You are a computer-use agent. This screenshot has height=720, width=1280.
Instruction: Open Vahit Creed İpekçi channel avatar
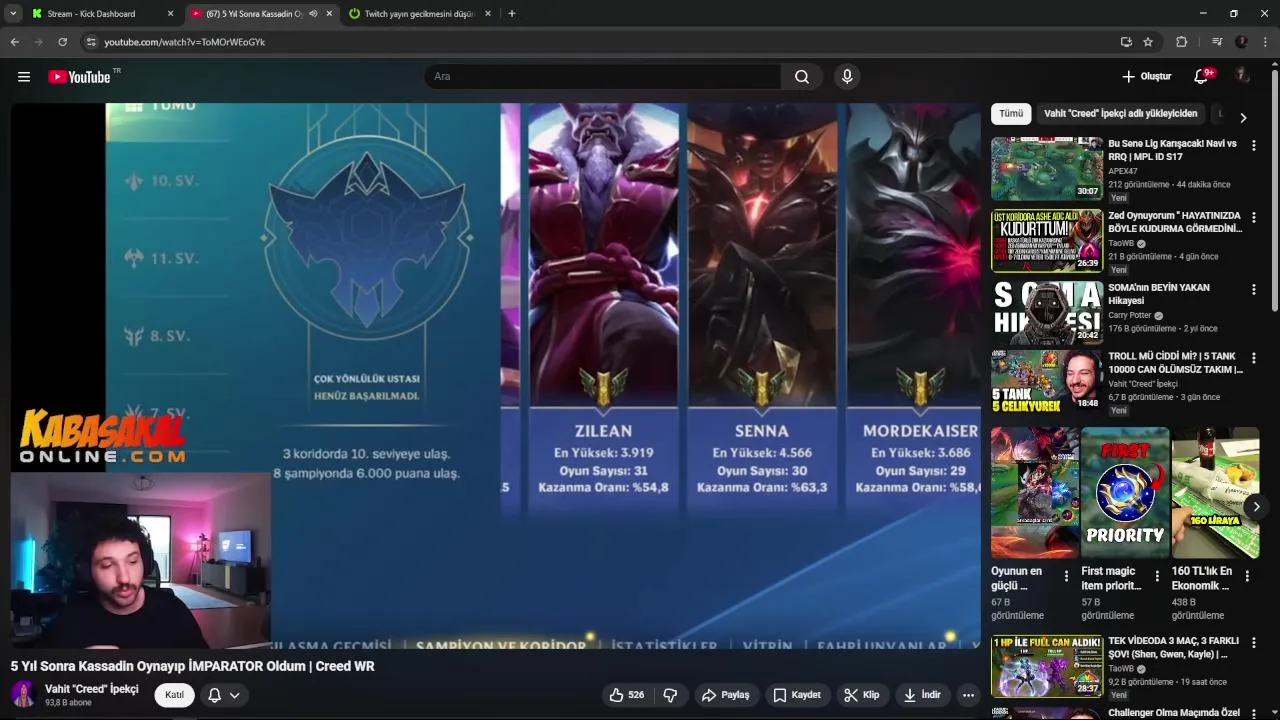click(x=24, y=695)
